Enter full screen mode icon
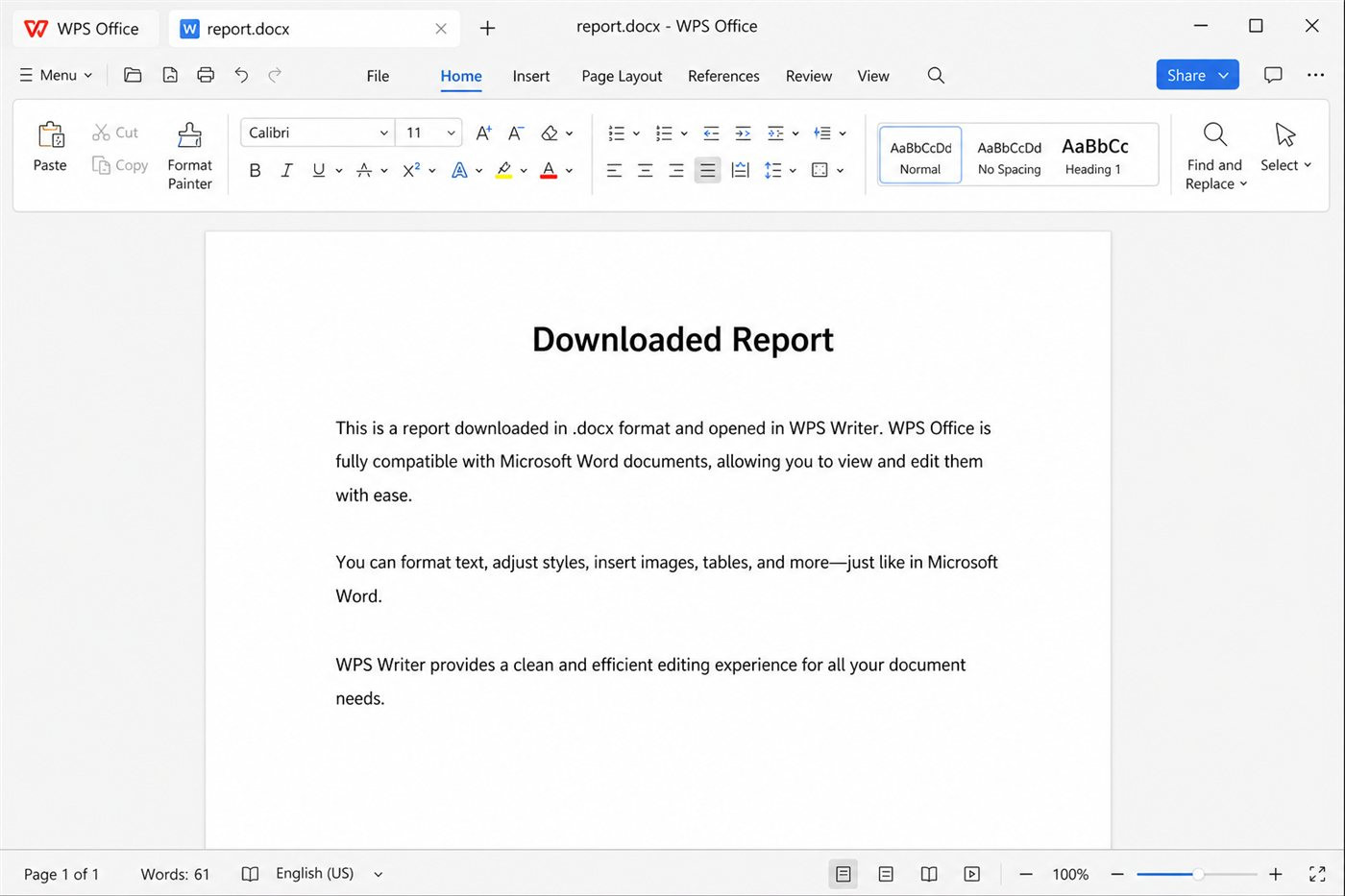The width and height of the screenshot is (1345, 896). (x=1317, y=874)
